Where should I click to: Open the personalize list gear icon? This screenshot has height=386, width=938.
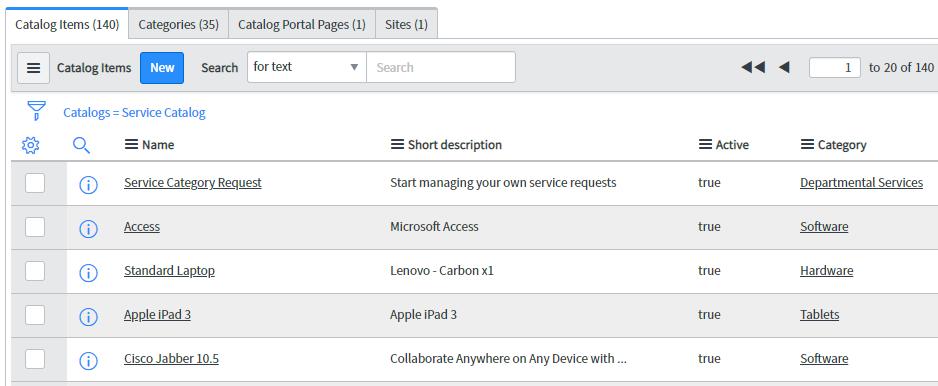31,145
